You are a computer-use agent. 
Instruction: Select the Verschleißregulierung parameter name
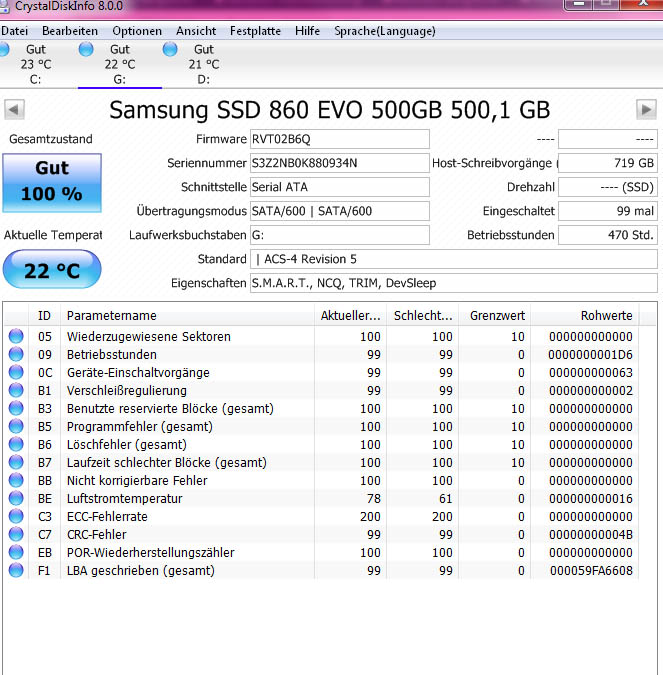pyautogui.click(x=127, y=390)
